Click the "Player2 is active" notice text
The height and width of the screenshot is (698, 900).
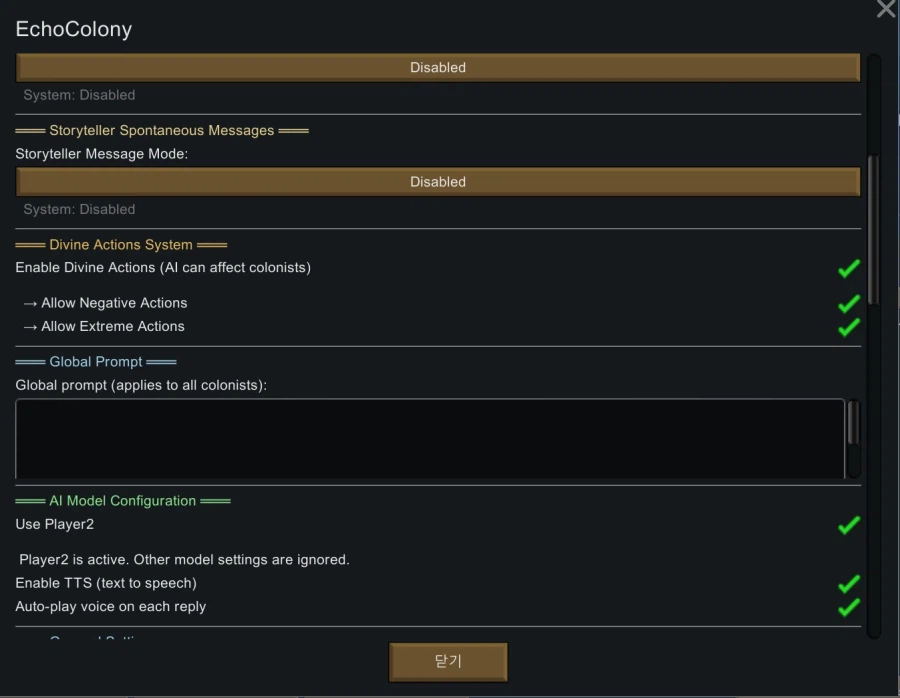[x=184, y=560]
